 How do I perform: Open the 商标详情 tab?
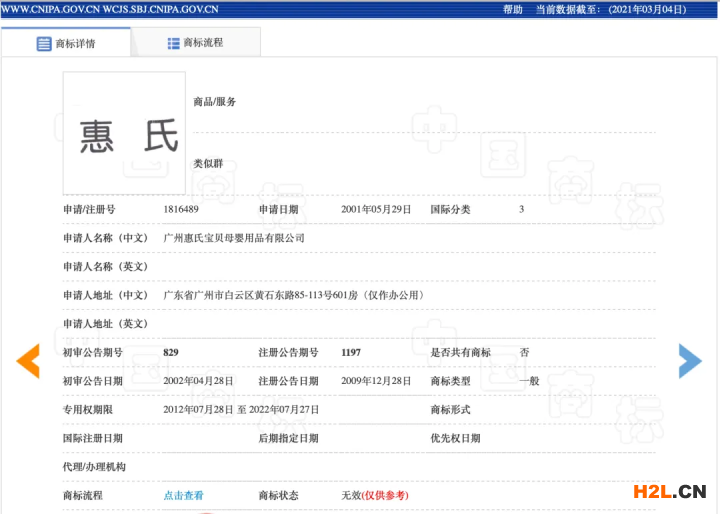pyautogui.click(x=66, y=43)
